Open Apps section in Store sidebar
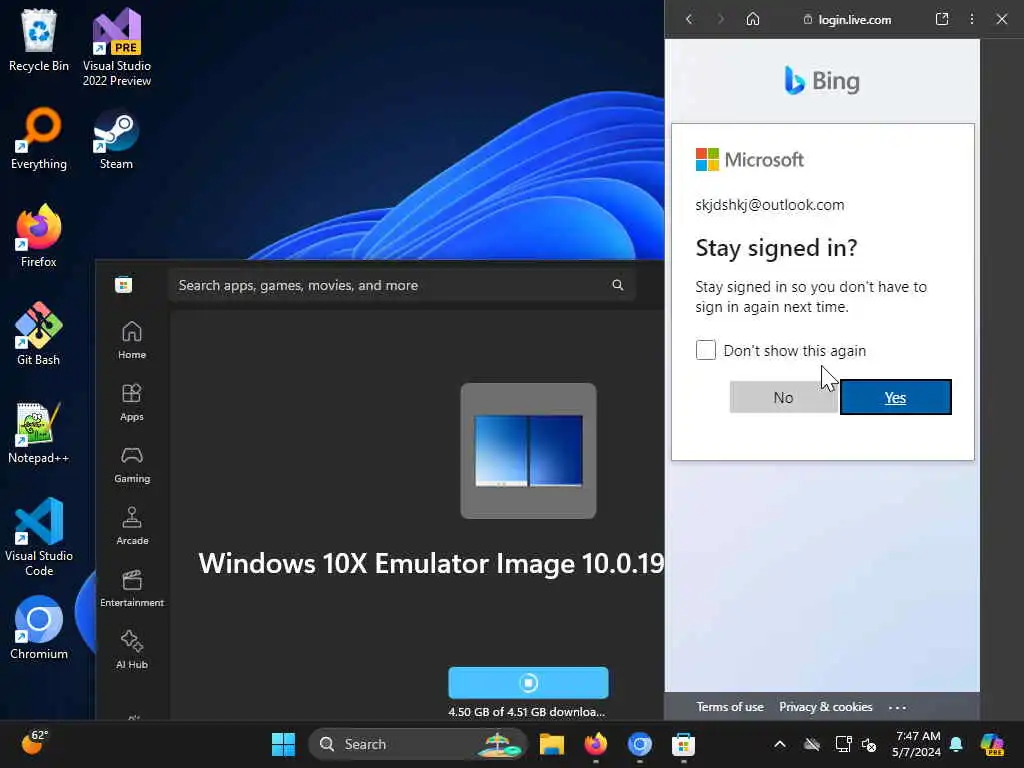The height and width of the screenshot is (768, 1024). click(x=132, y=402)
